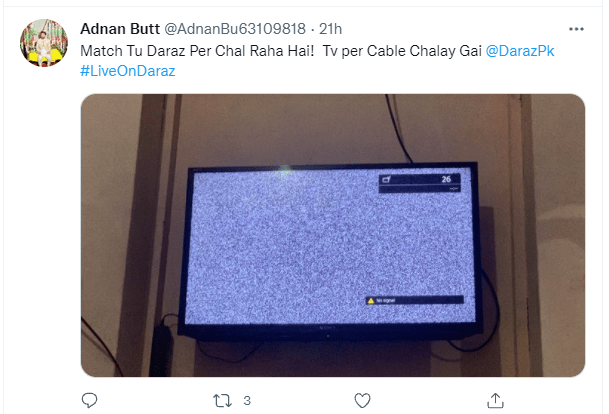Click channel number 26 on TV overlay
The image size is (609, 414).
pyautogui.click(x=446, y=179)
